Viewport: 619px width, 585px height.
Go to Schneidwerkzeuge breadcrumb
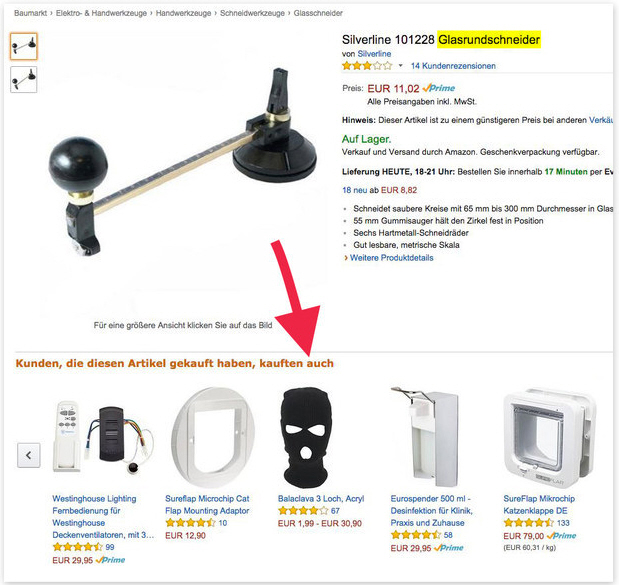point(252,13)
